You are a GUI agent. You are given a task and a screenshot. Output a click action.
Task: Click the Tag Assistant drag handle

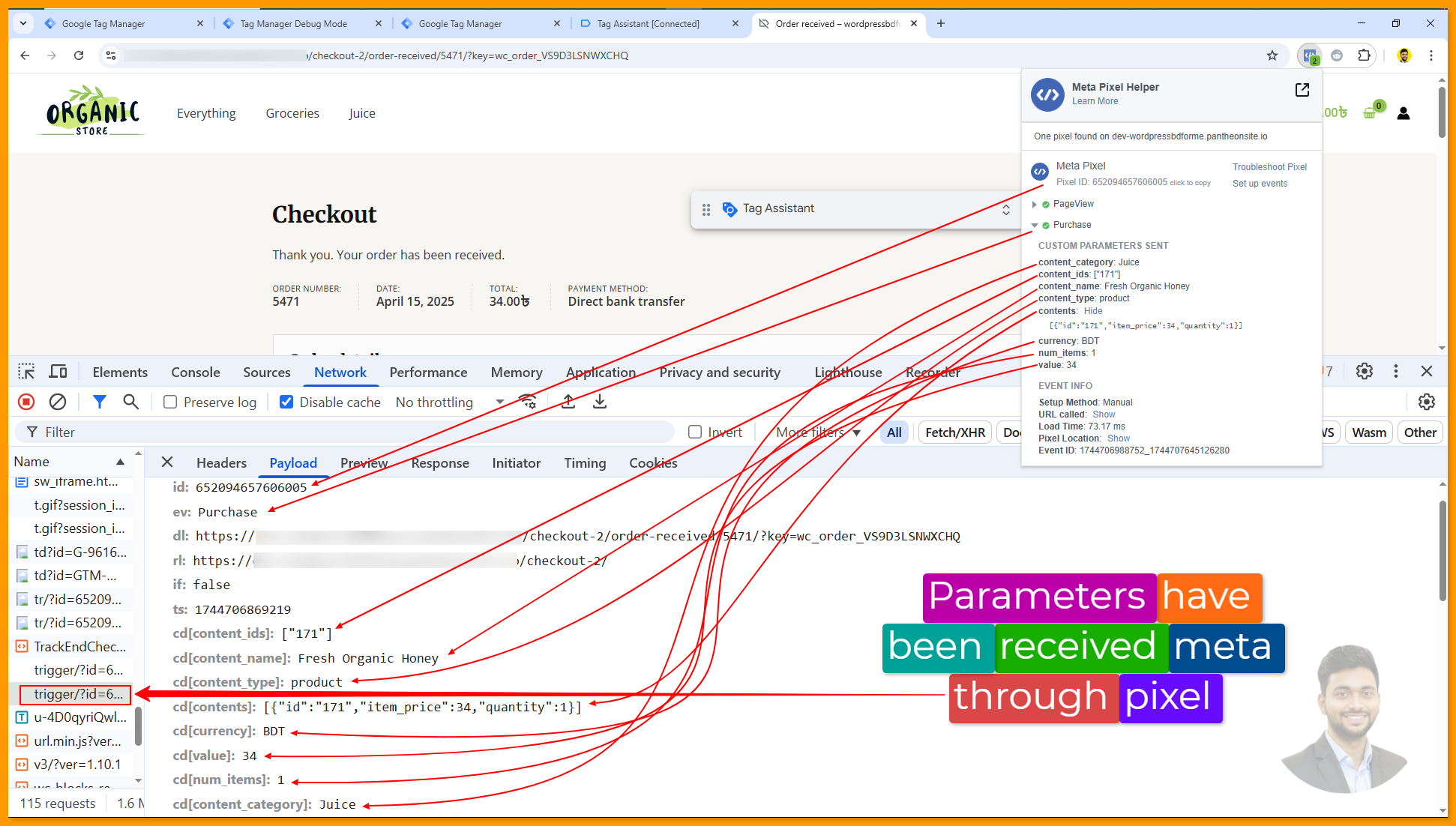pos(706,210)
